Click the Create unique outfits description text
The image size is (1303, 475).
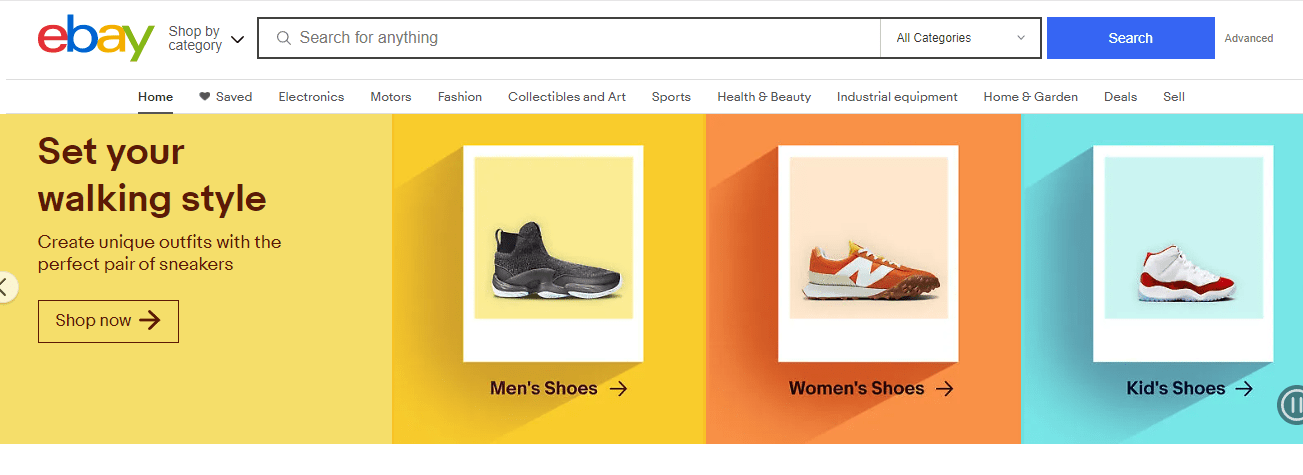point(160,253)
